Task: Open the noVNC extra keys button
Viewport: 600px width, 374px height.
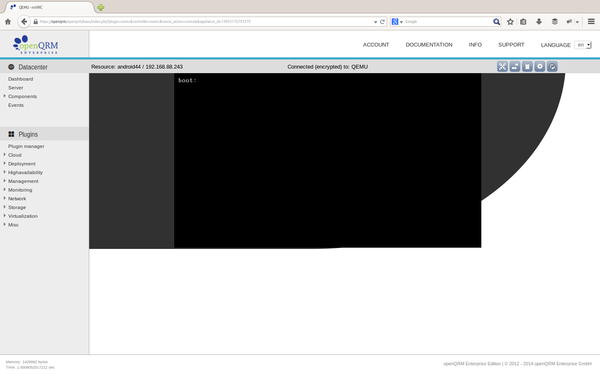Action: 515,67
